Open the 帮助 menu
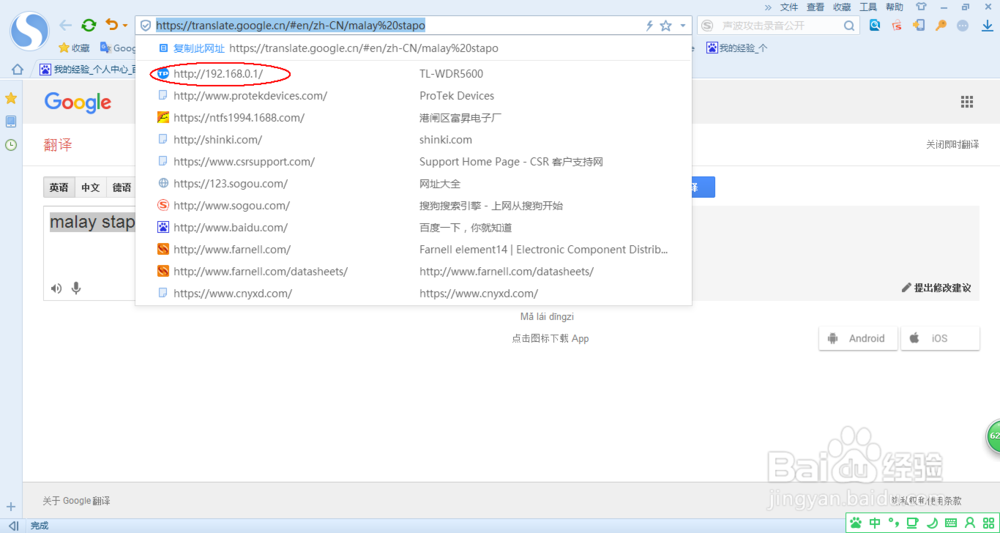Viewport: 1000px width, 533px height. 894,7
